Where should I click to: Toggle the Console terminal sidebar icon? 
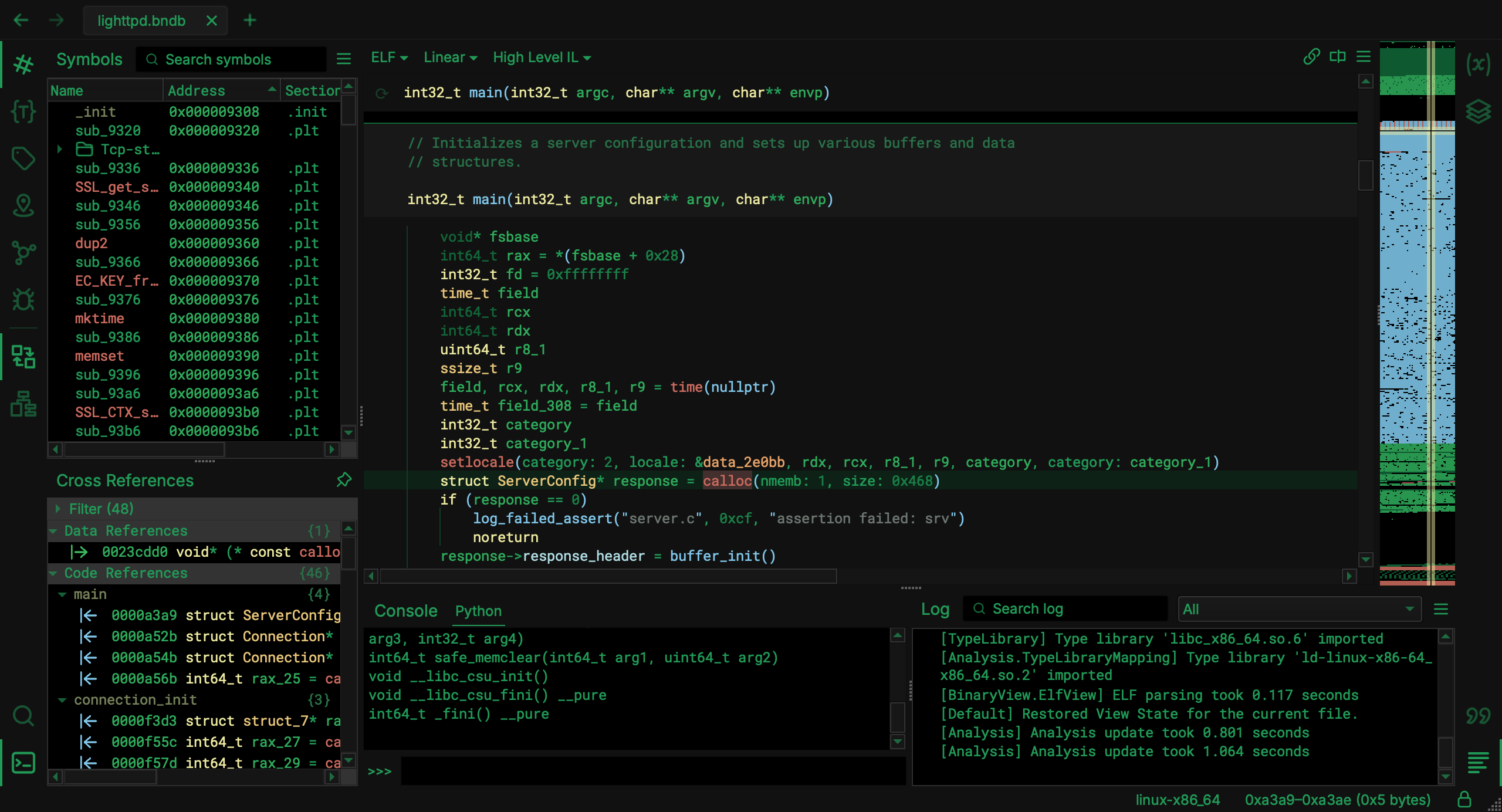pyautogui.click(x=23, y=763)
